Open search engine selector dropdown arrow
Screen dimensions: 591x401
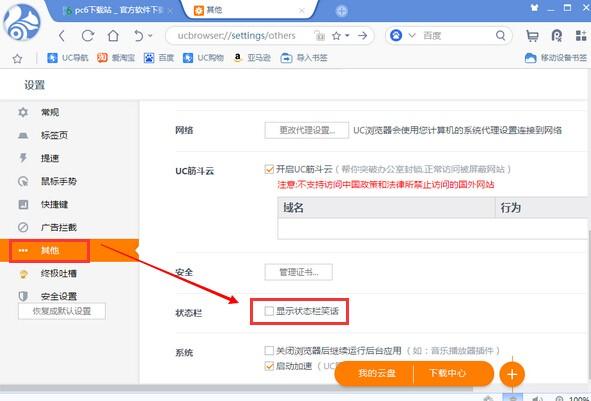[412, 35]
